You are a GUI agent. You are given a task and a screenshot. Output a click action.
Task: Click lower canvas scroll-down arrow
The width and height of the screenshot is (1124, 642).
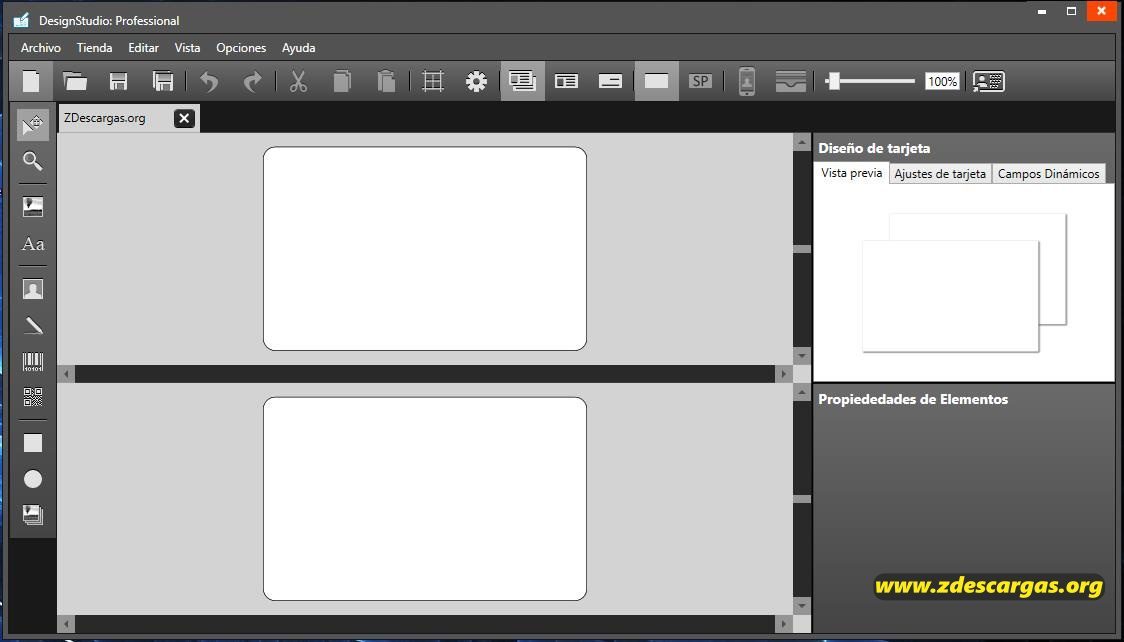[x=801, y=606]
